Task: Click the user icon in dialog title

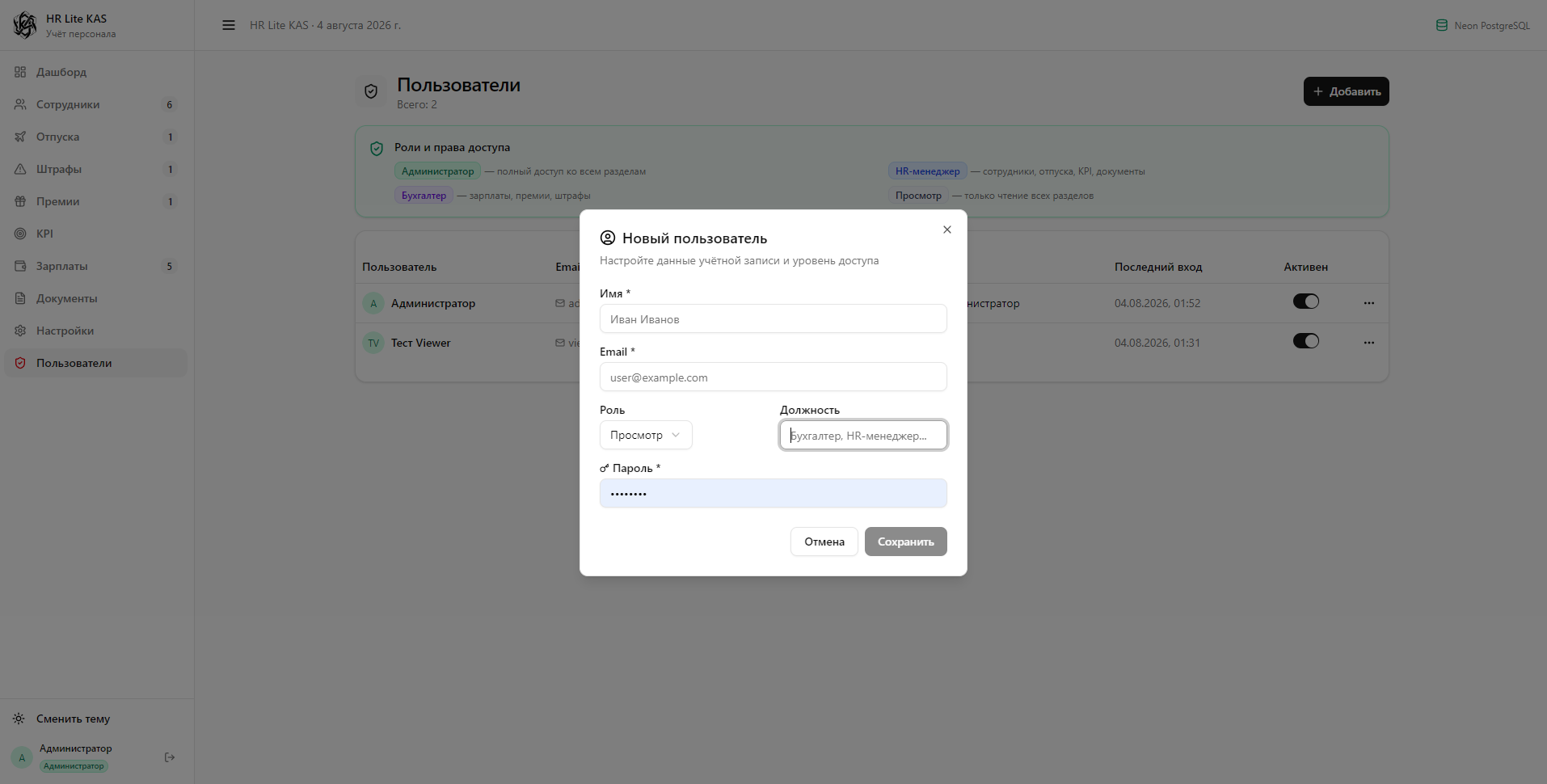Action: (608, 238)
